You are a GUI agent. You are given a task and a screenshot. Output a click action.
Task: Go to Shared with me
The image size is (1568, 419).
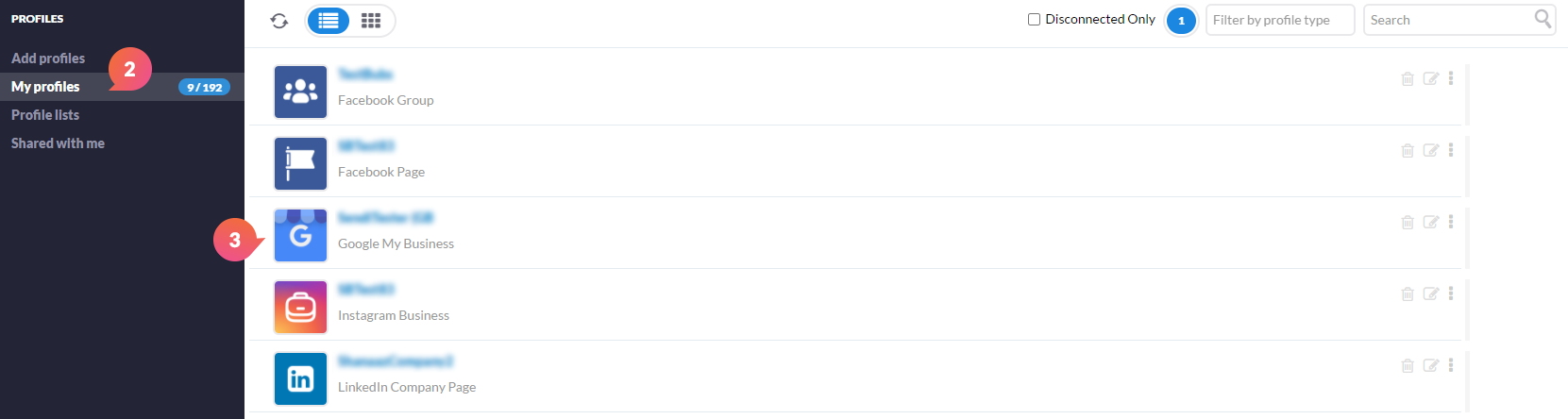point(58,143)
